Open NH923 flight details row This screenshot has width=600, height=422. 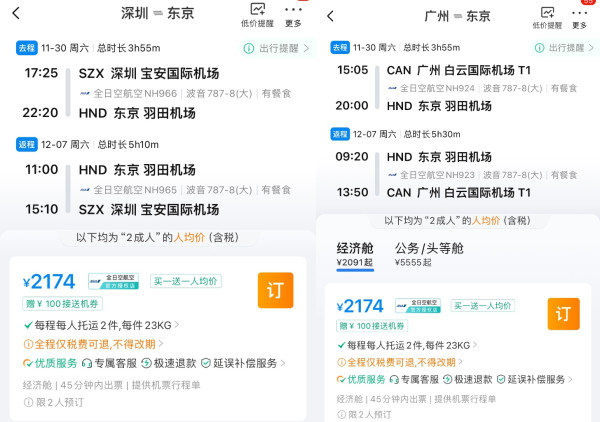pyautogui.click(x=482, y=175)
